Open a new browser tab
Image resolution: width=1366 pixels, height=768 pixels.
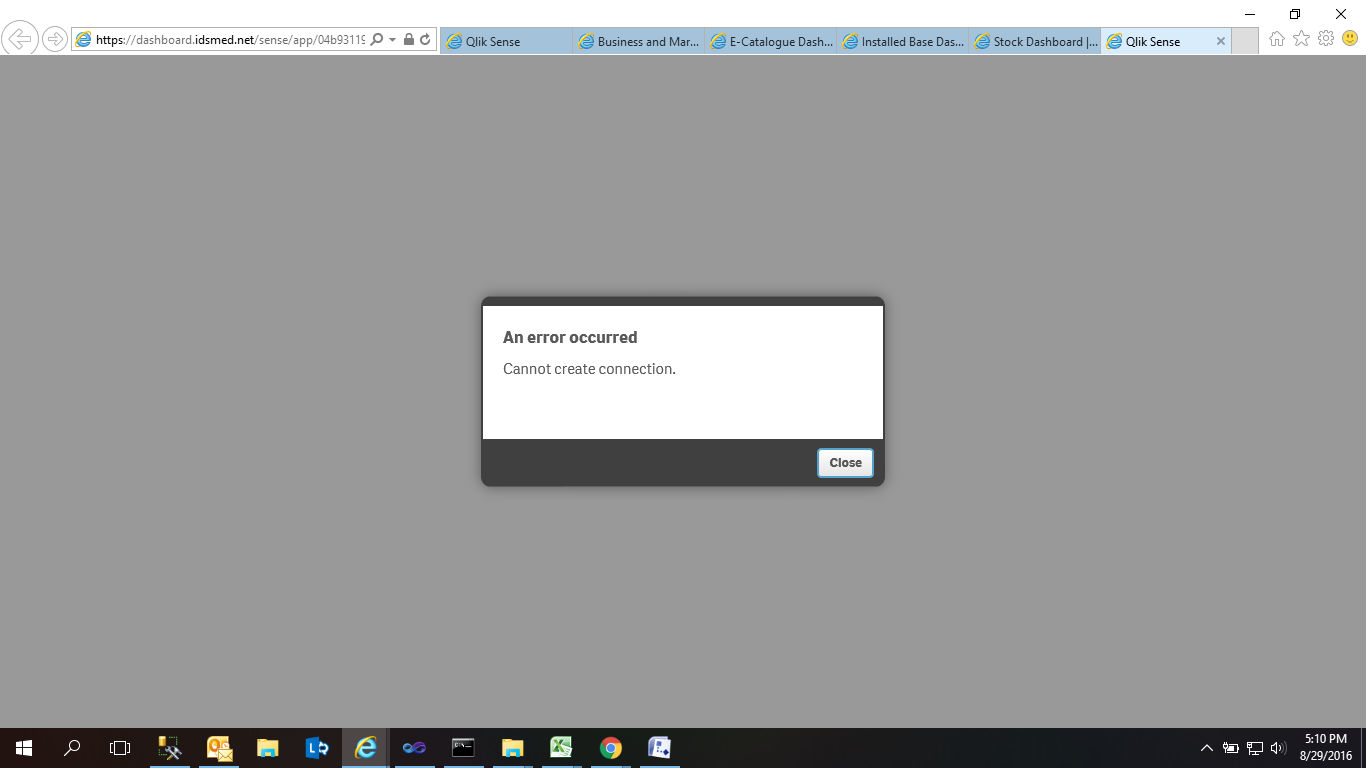(1245, 41)
